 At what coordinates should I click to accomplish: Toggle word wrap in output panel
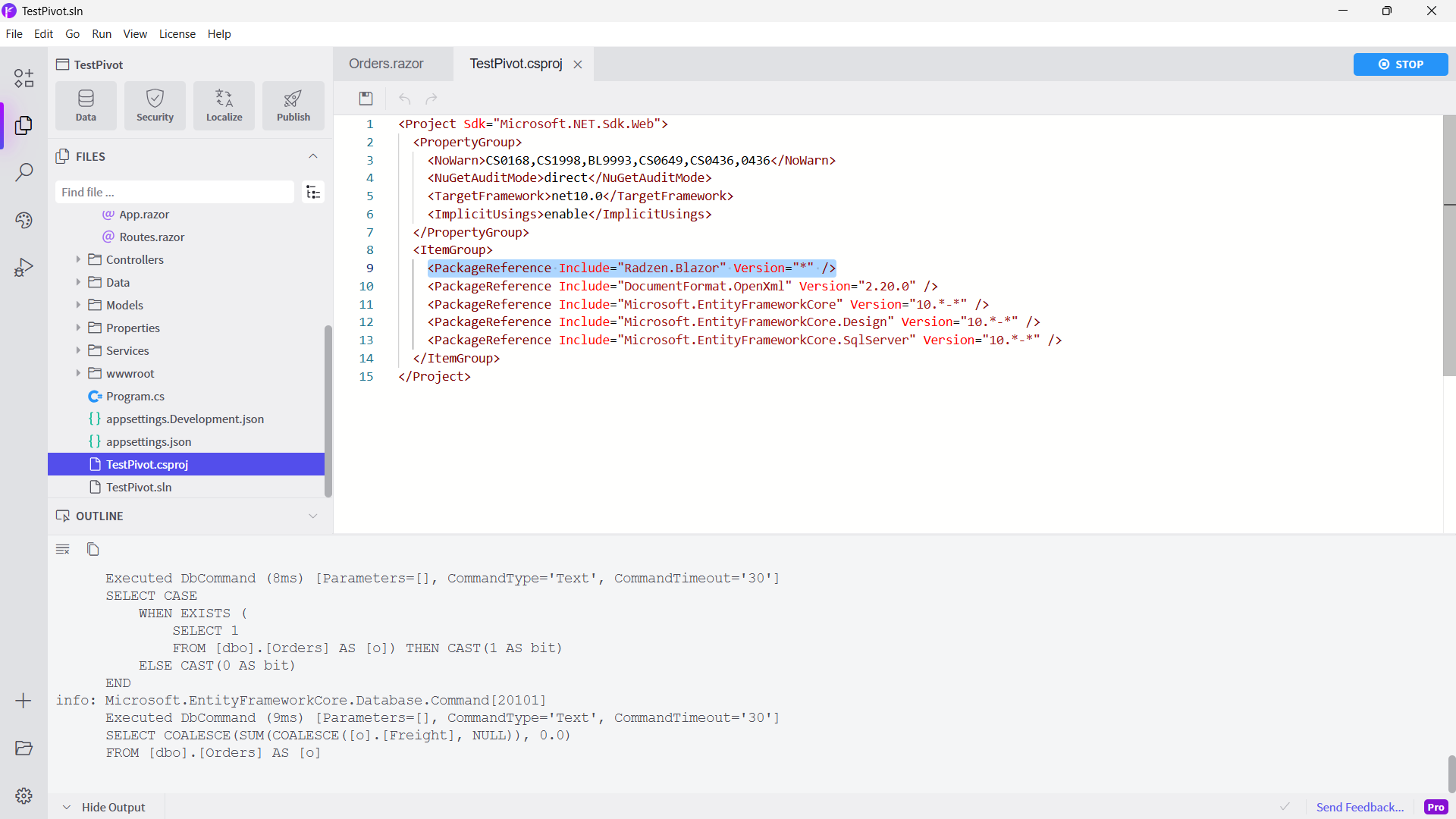click(x=63, y=549)
